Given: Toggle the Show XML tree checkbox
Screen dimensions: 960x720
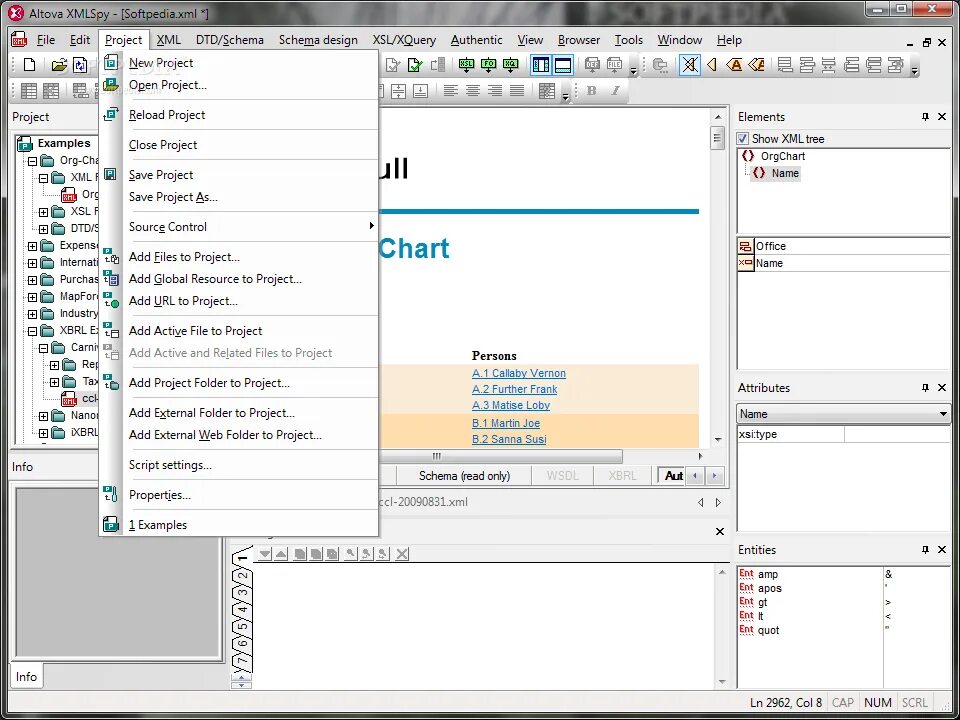Looking at the screenshot, I should tap(743, 138).
